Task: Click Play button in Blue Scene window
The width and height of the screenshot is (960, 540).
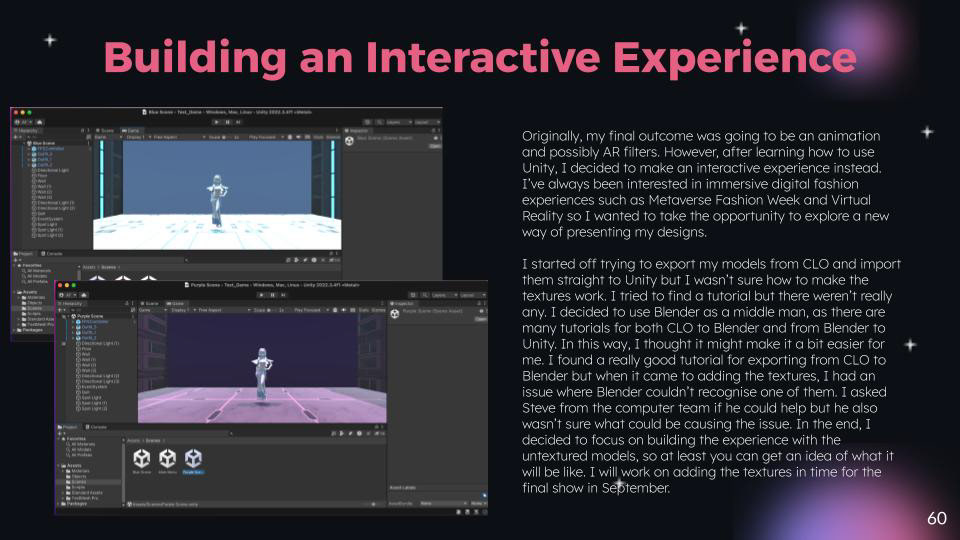Action: tap(216, 122)
